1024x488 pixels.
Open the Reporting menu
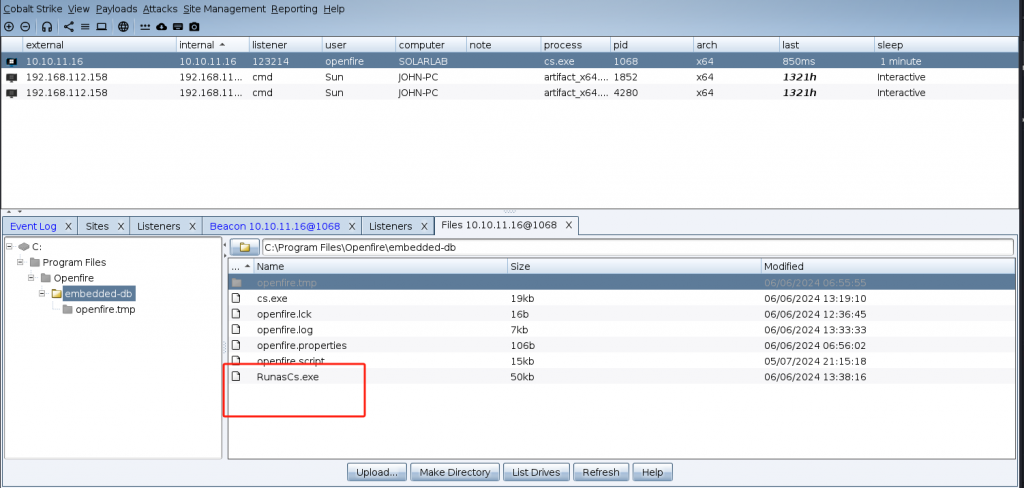pyautogui.click(x=294, y=9)
